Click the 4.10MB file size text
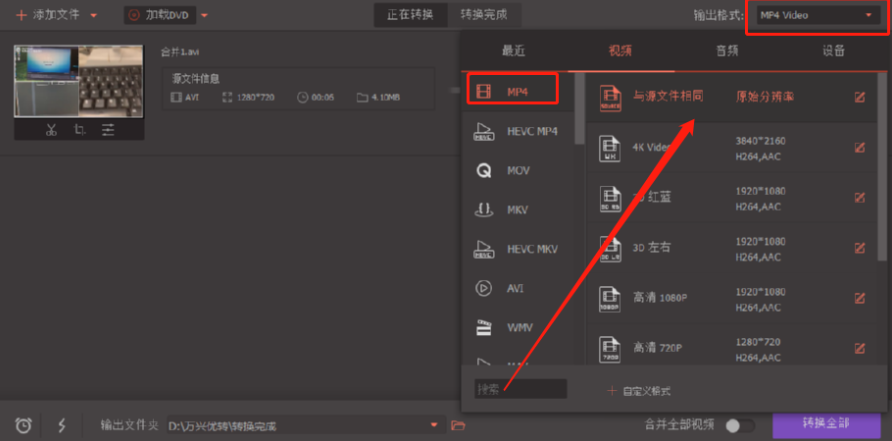The height and width of the screenshot is (441, 892). (385, 97)
